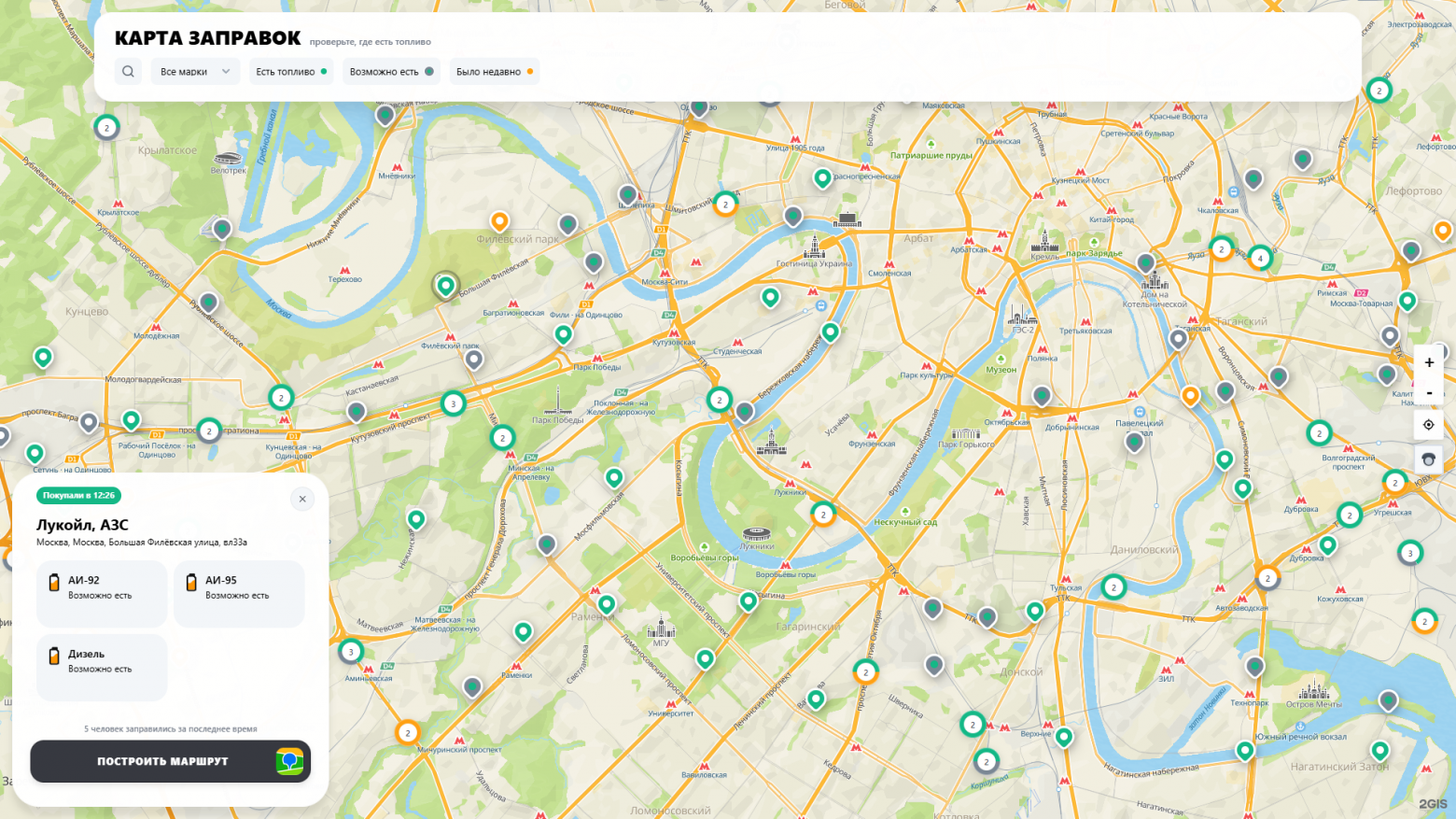Click the cluster marker labeled 4
The height and width of the screenshot is (819, 1456).
pyautogui.click(x=1260, y=258)
